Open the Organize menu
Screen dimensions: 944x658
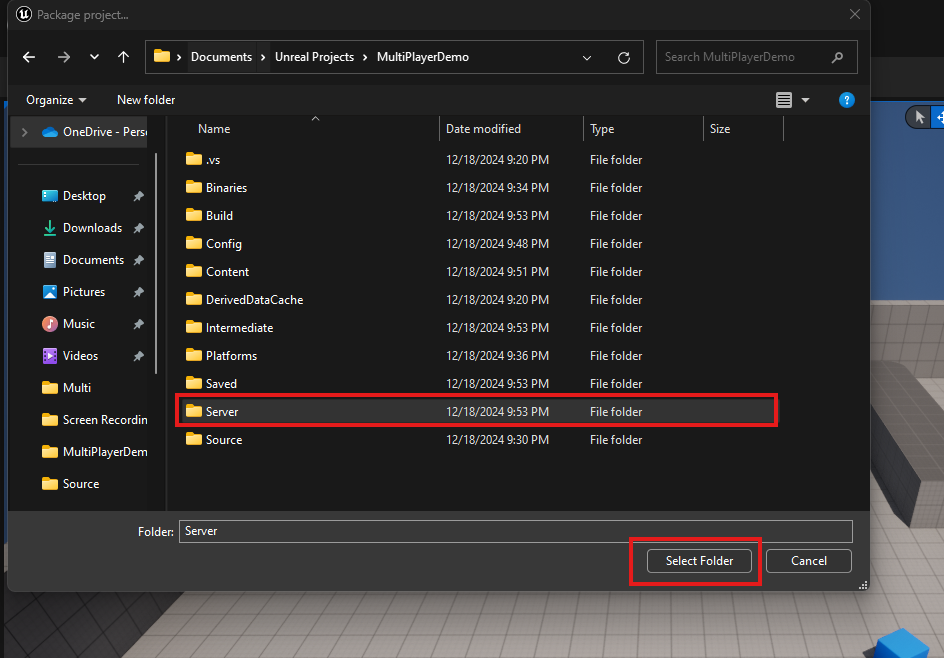pyautogui.click(x=56, y=100)
